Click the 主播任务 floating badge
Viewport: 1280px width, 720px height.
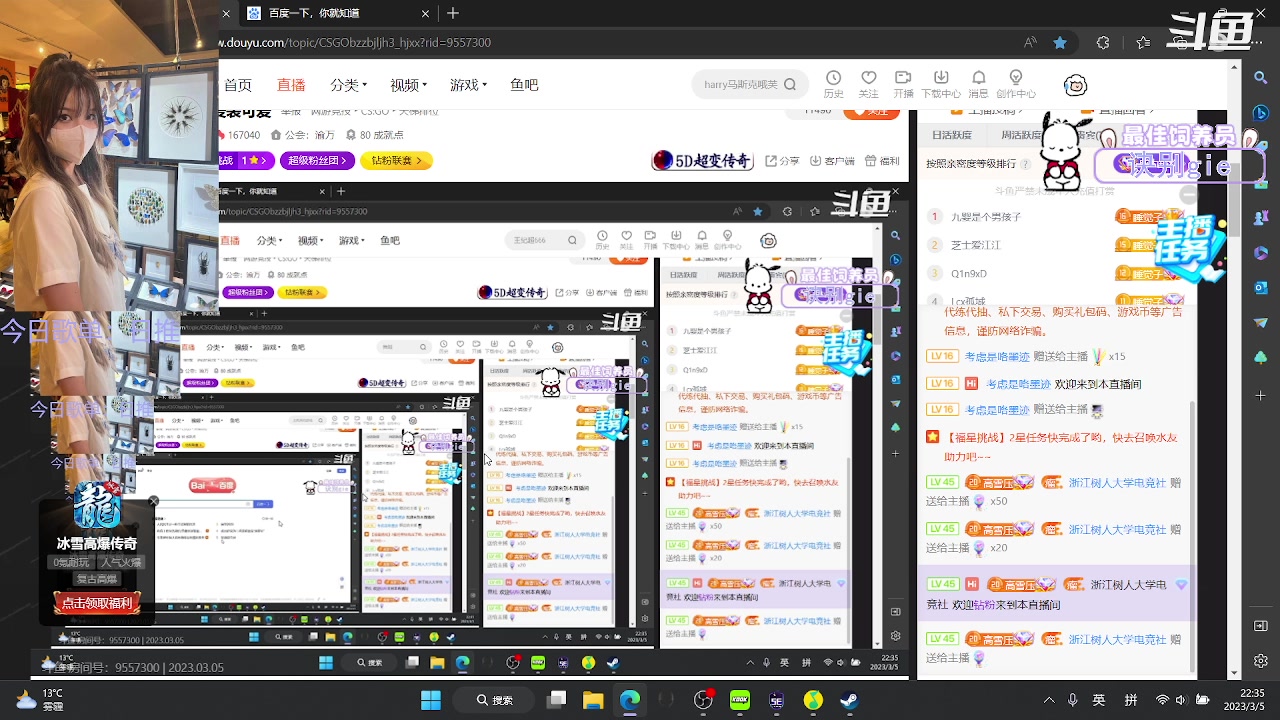(x=1190, y=247)
